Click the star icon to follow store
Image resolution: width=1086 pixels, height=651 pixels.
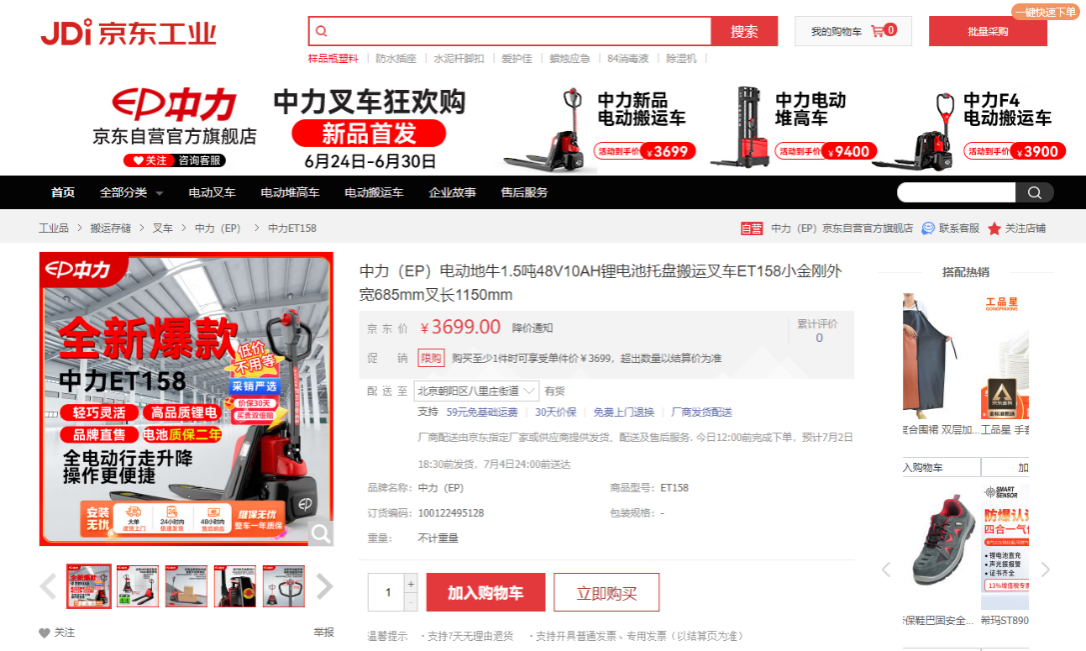(994, 229)
